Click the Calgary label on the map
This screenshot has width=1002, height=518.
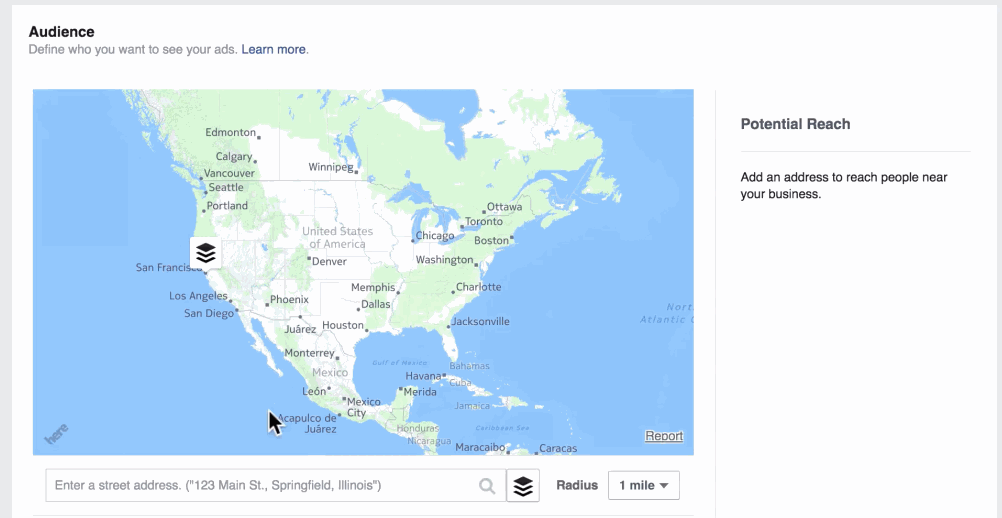click(x=234, y=156)
